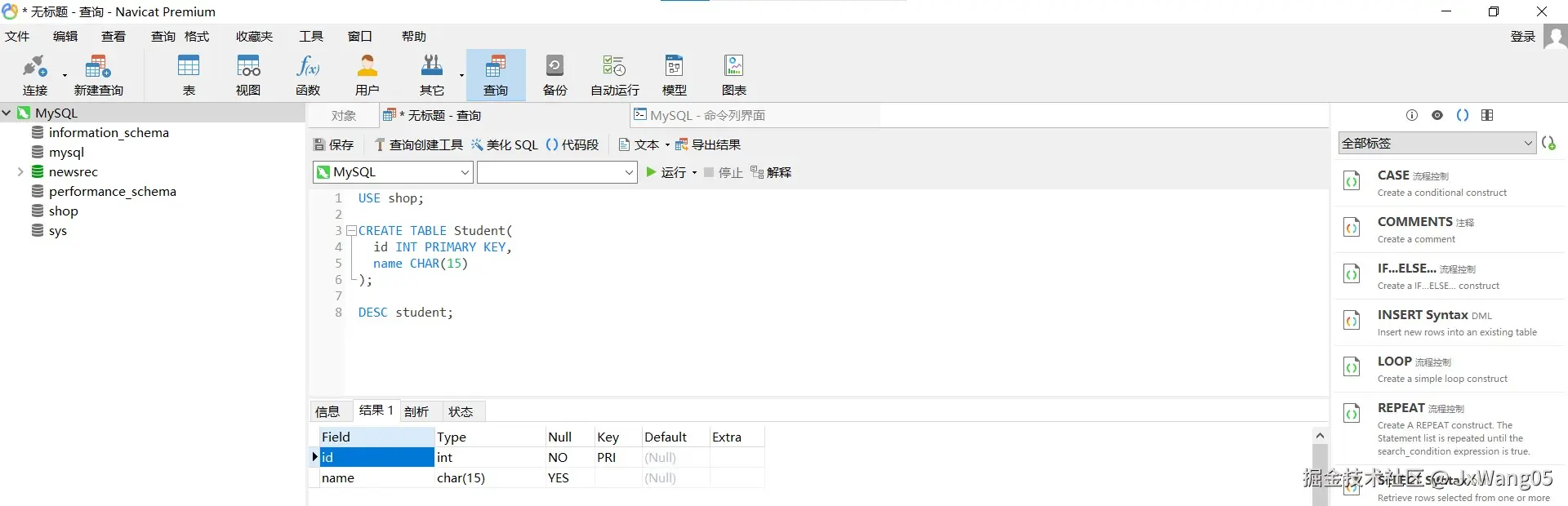Screen dimensions: 1568x506
Task: Switch to the 对象 tab
Action: click(344, 116)
